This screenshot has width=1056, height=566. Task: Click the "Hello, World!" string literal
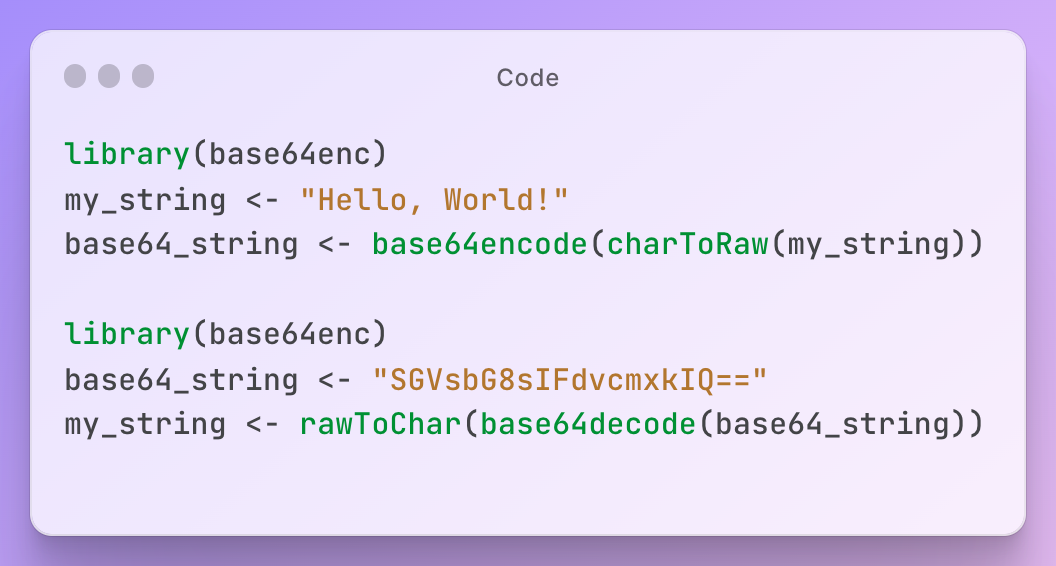point(434,199)
